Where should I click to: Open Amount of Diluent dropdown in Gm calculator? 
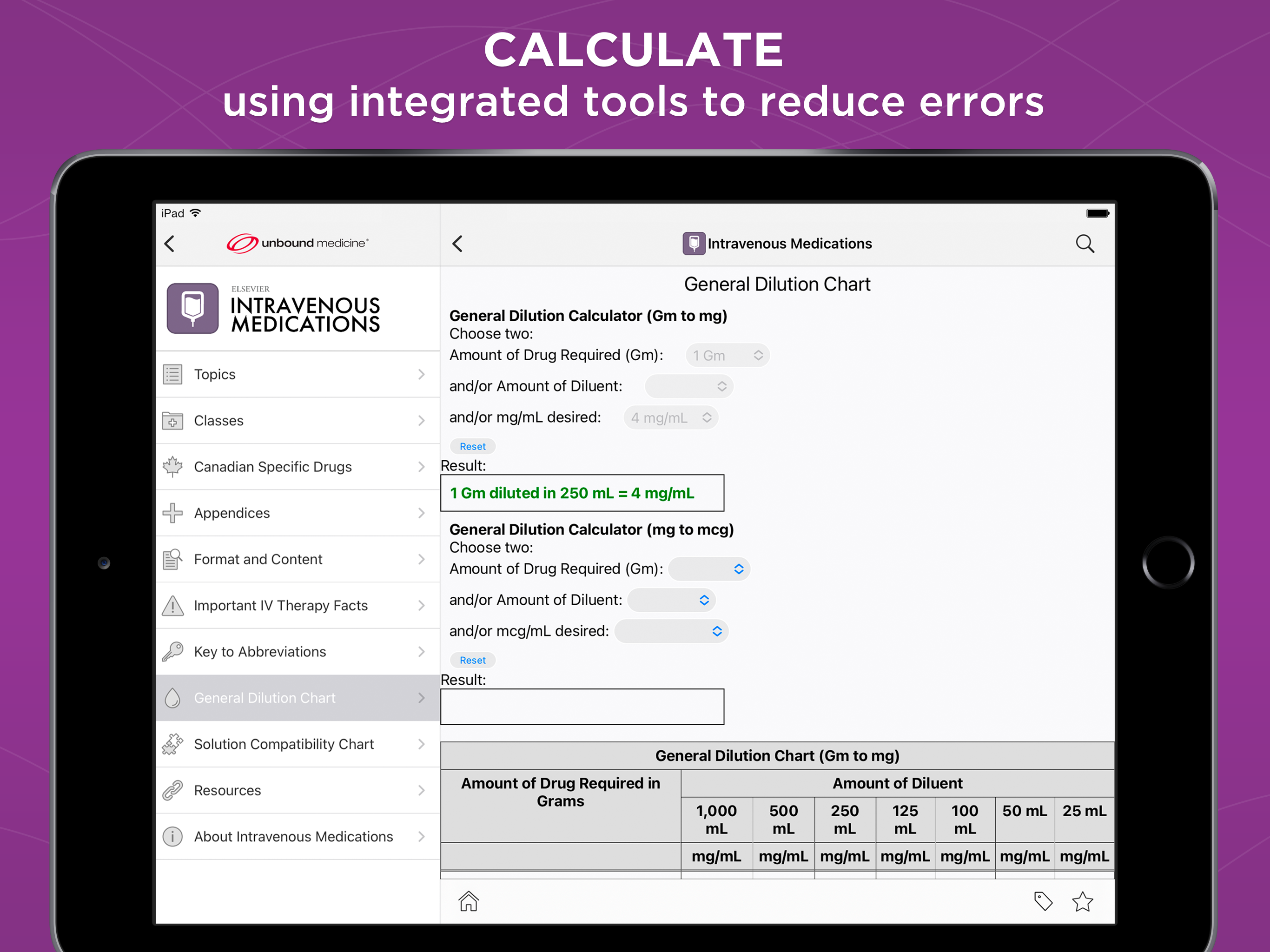pos(689,386)
